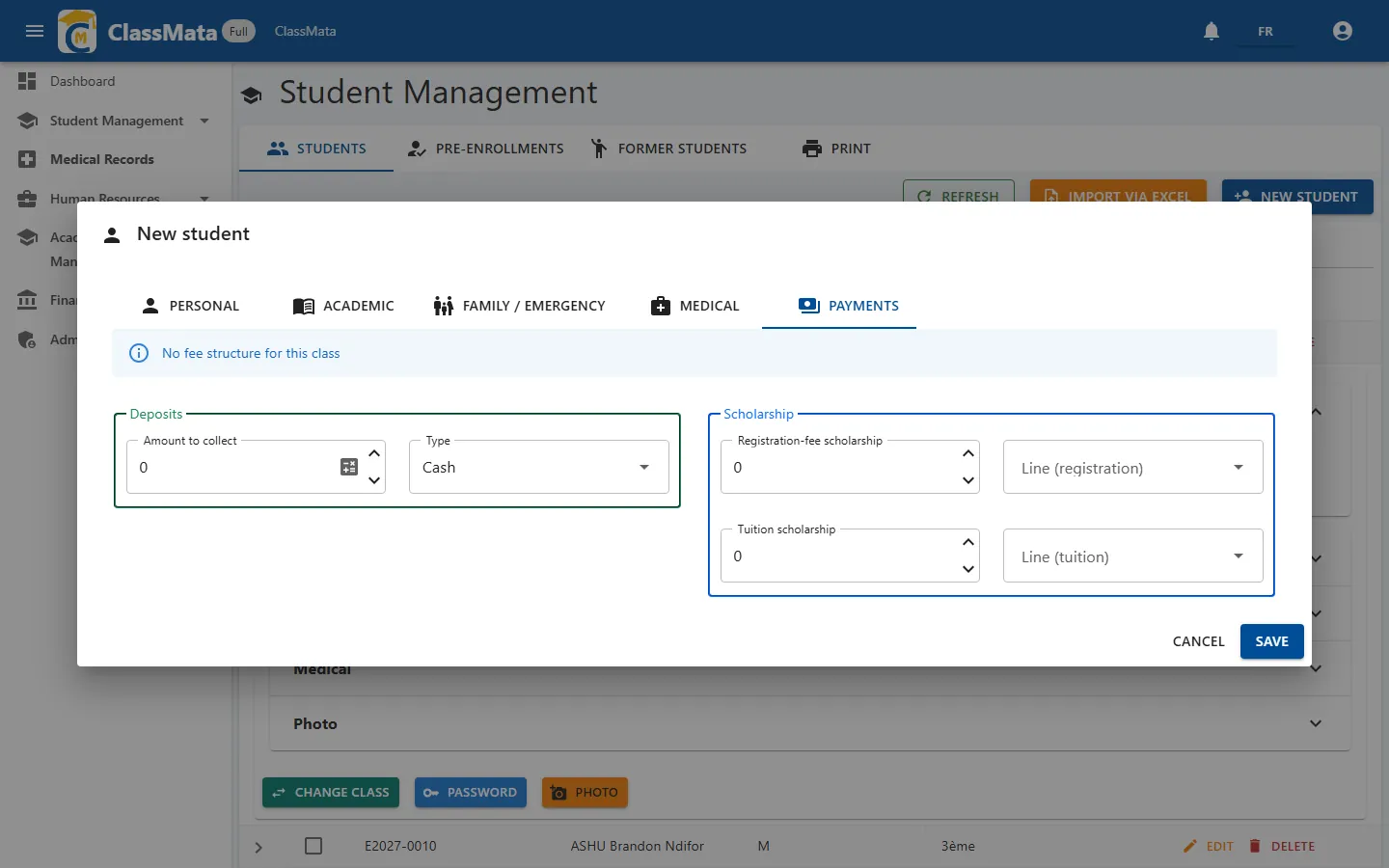
Task: Click Edit for student E2027-0010
Action: [x=1209, y=846]
